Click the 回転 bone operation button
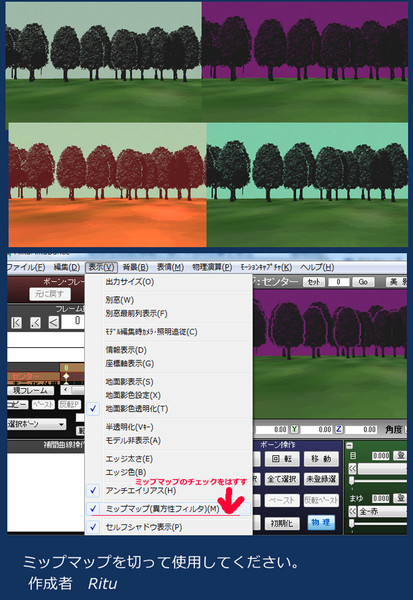Viewport: 413px width, 600px height. pyautogui.click(x=281, y=459)
